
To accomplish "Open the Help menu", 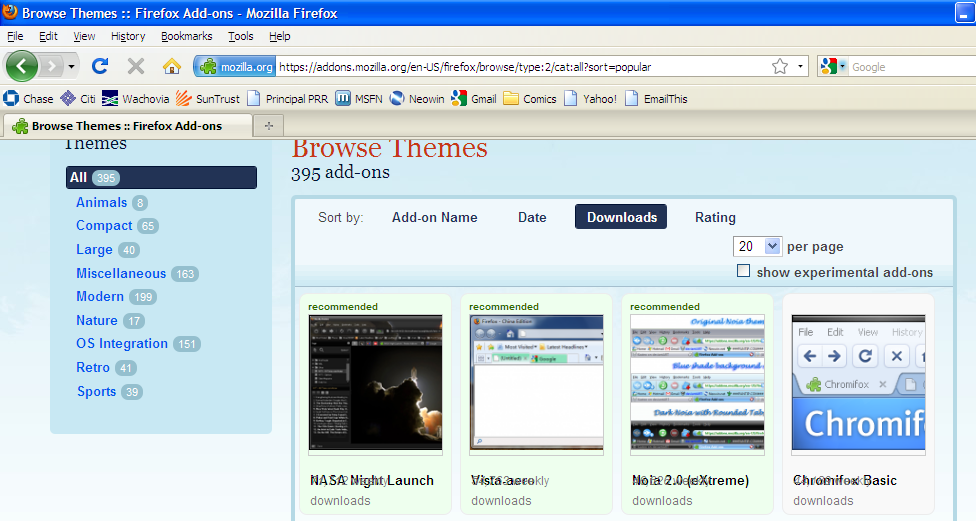I will tap(279, 36).
